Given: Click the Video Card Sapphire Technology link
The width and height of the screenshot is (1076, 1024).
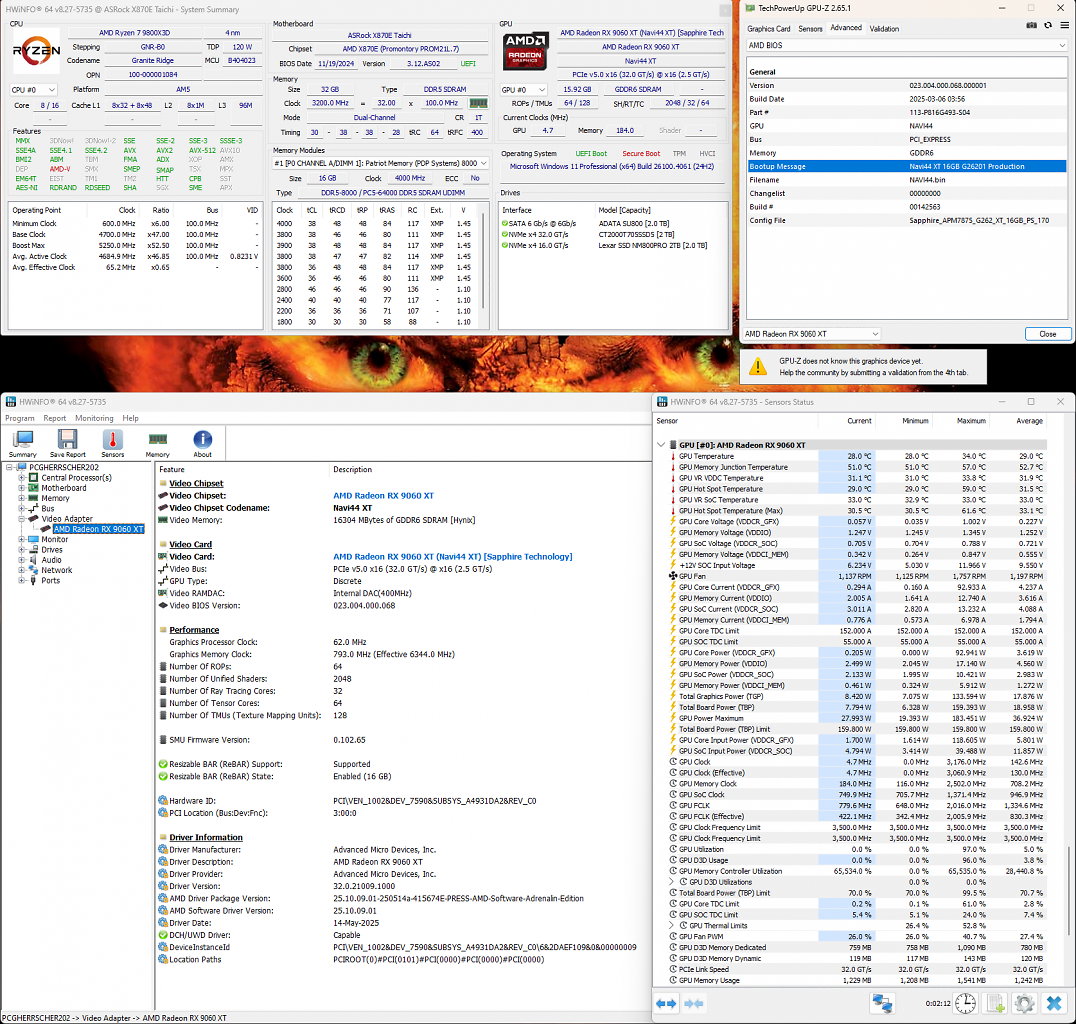Looking at the screenshot, I should [x=452, y=557].
